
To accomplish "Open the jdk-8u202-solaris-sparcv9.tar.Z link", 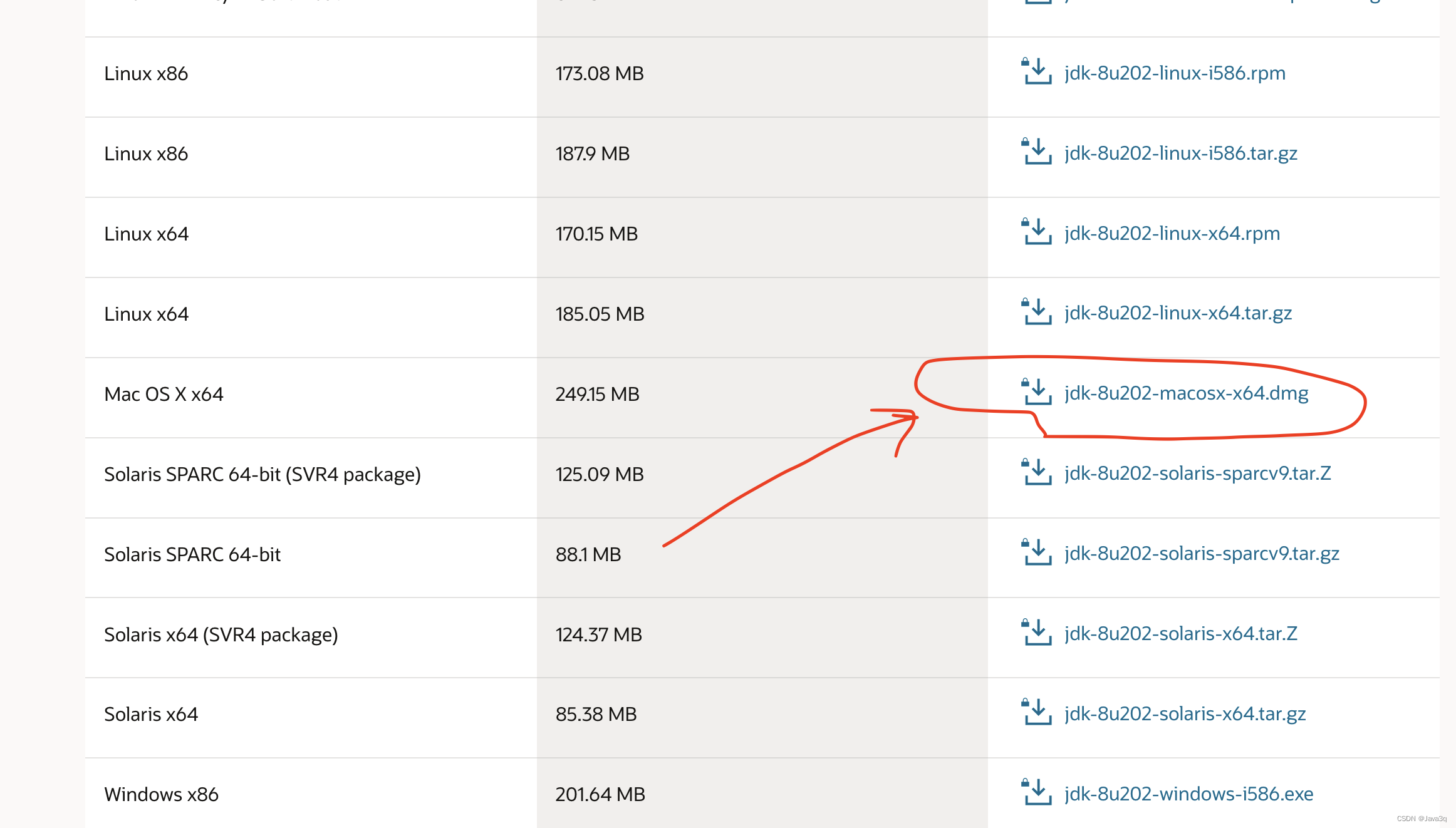I will (x=1197, y=474).
